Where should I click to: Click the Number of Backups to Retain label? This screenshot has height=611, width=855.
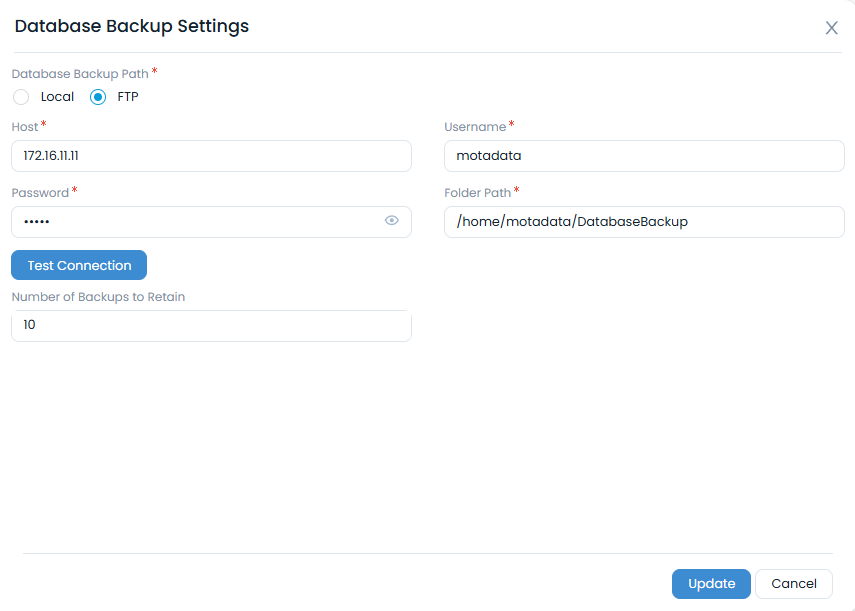point(98,297)
